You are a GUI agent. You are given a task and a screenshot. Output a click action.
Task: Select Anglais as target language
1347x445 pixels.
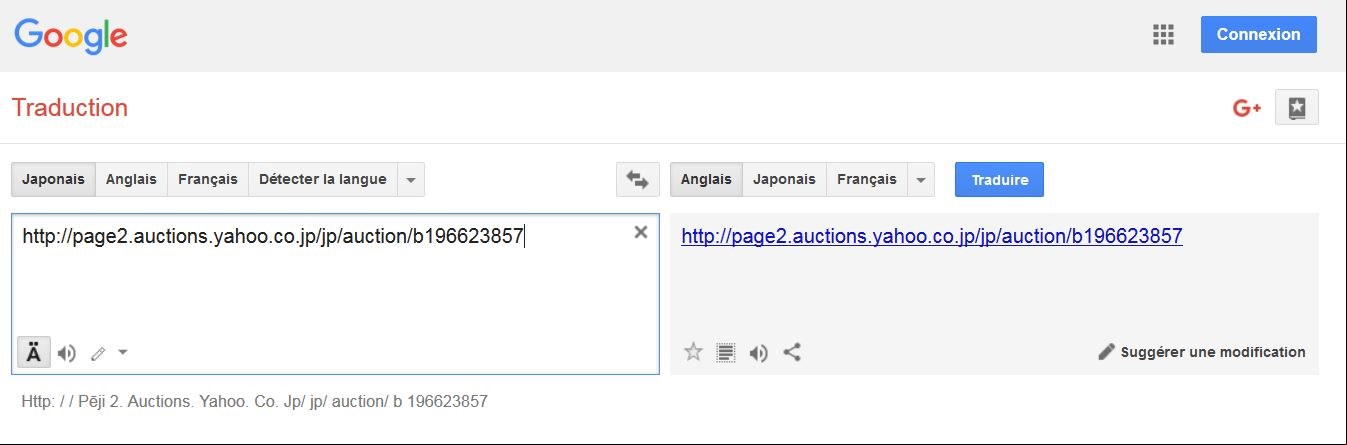click(x=706, y=180)
